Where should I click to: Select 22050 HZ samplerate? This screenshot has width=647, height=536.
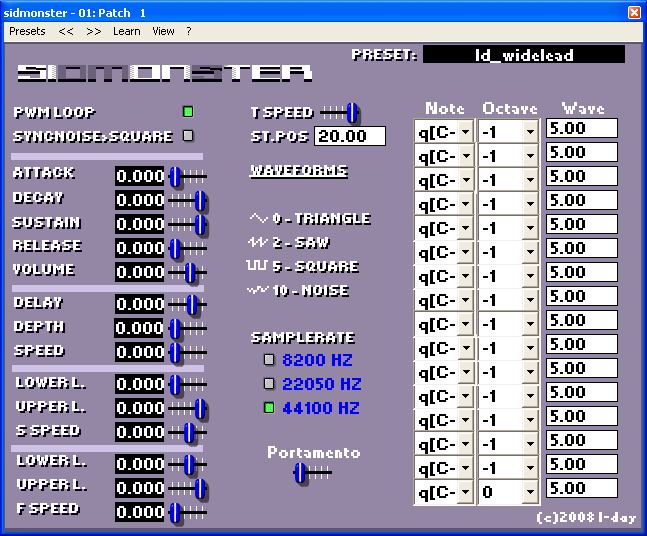click(269, 384)
